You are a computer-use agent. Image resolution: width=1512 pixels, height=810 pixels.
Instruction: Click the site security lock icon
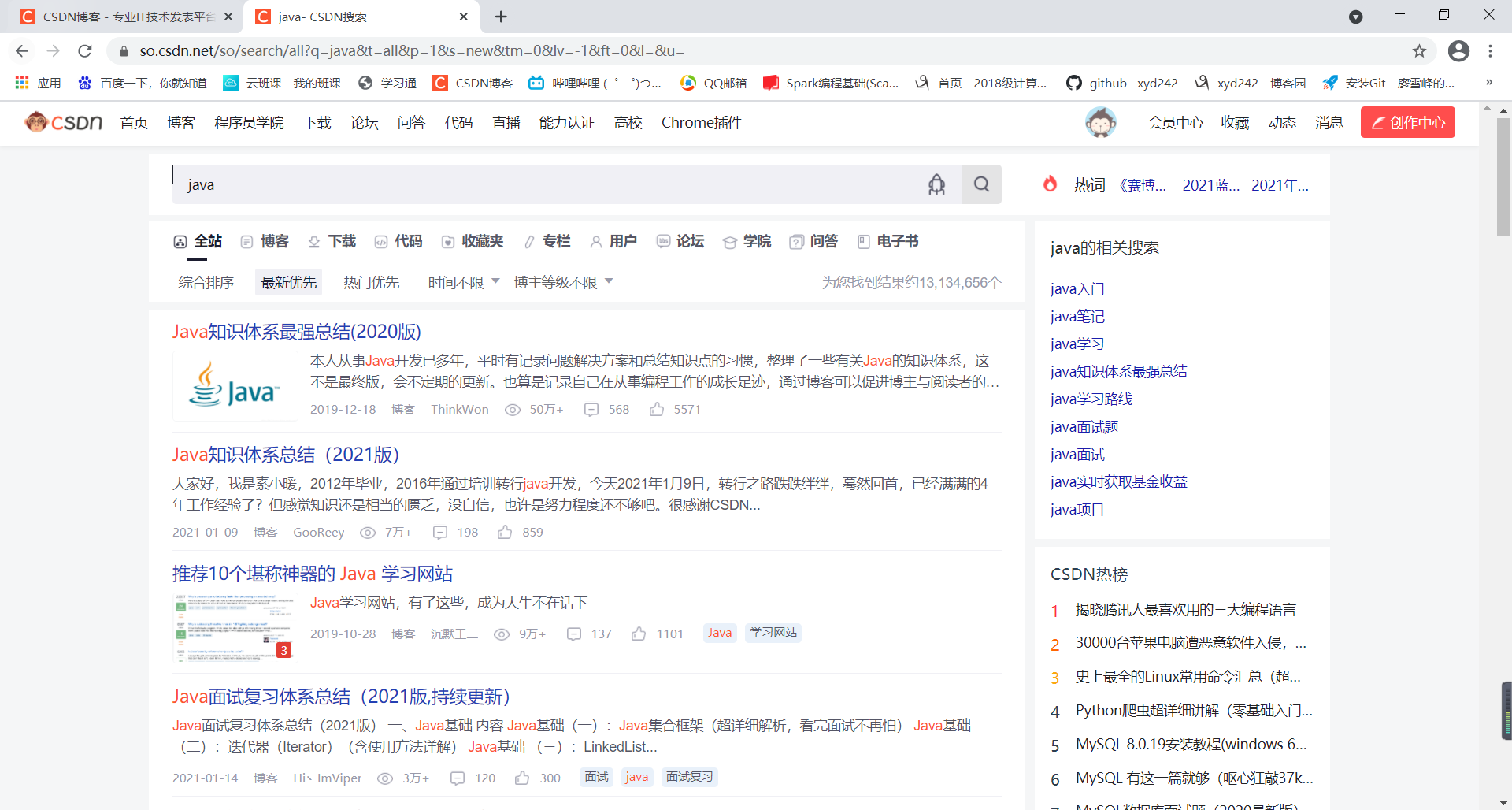click(123, 51)
